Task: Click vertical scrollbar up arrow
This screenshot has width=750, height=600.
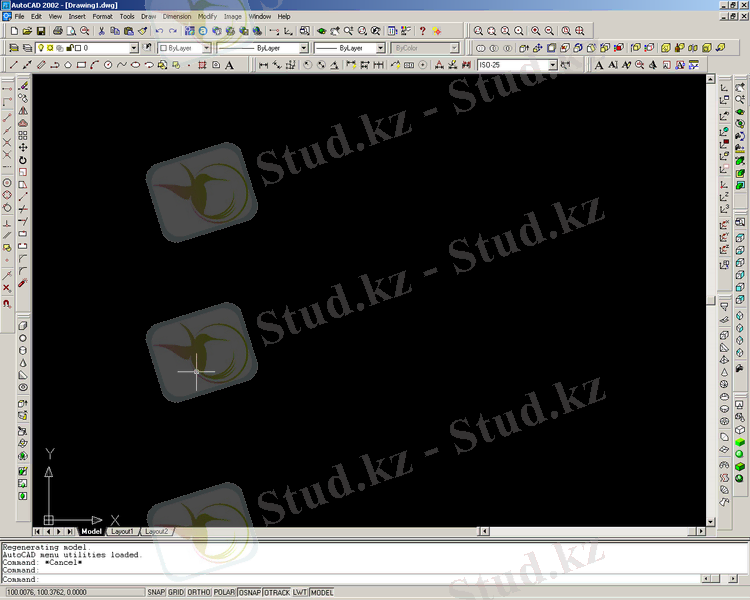Action: click(x=711, y=79)
